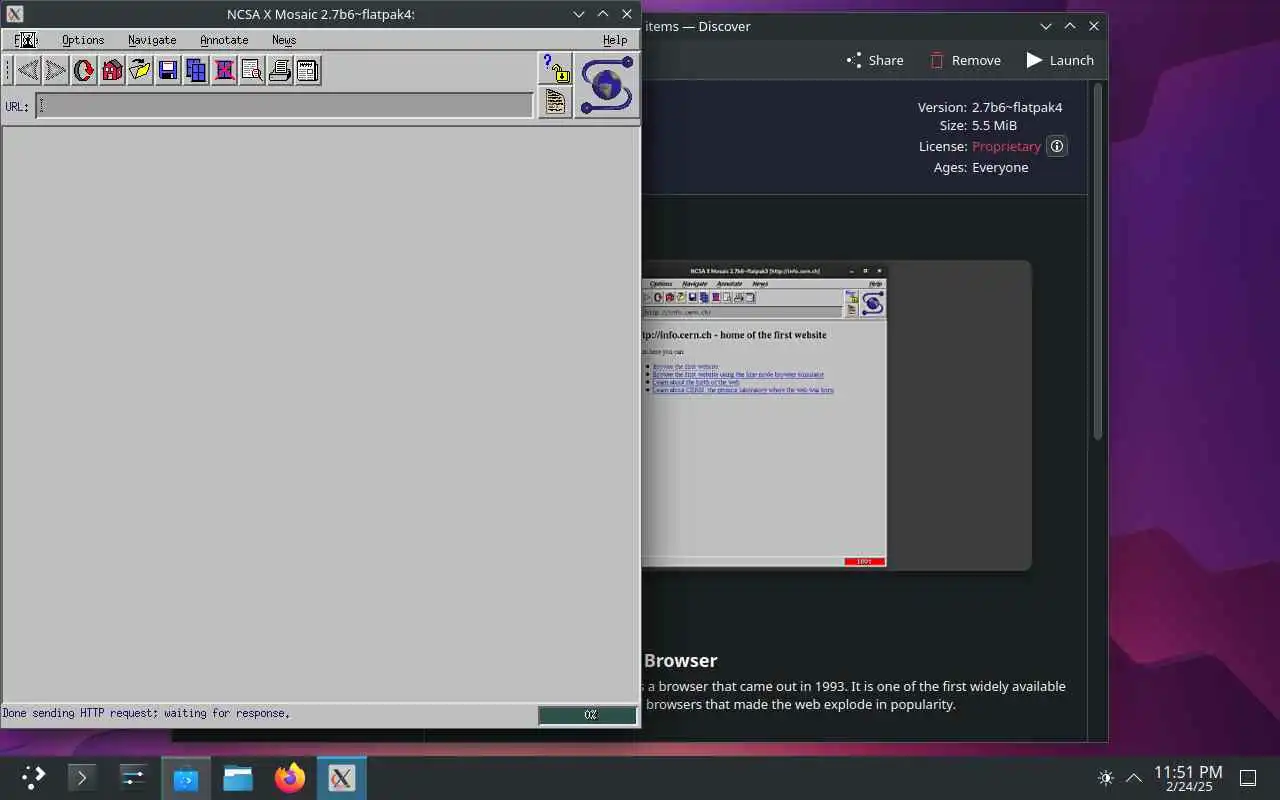The width and height of the screenshot is (1280, 800).
Task: Click the 0% progress indicator in the status bar
Action: [588, 715]
